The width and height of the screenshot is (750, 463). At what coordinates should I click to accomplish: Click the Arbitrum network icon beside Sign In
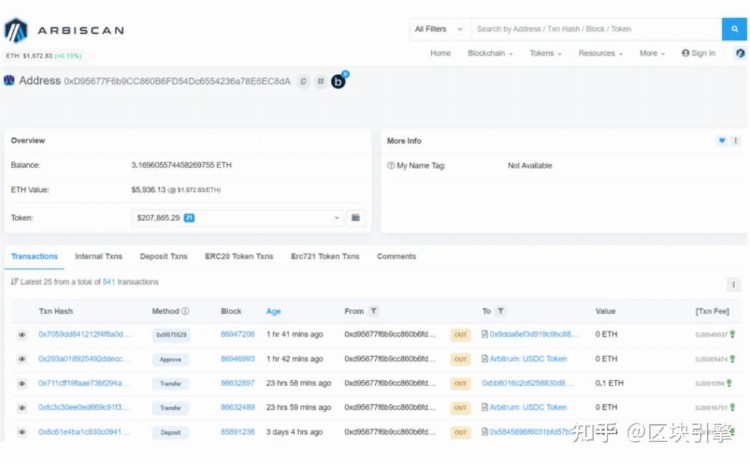click(739, 53)
